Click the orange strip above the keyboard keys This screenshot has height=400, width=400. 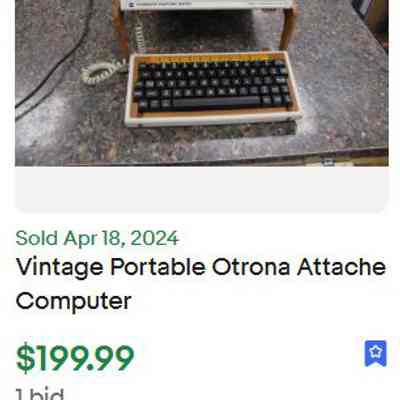(213, 58)
